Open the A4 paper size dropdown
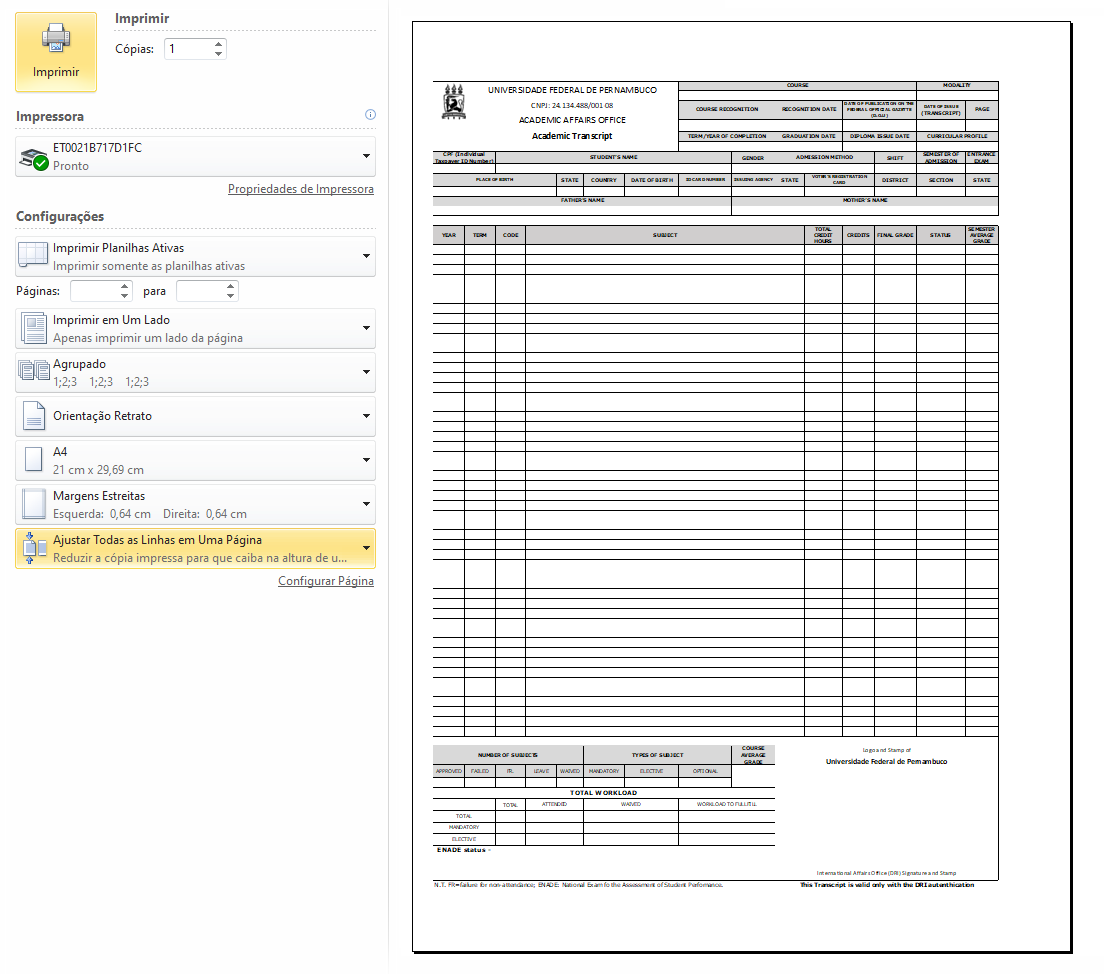This screenshot has width=1104, height=974. click(366, 460)
